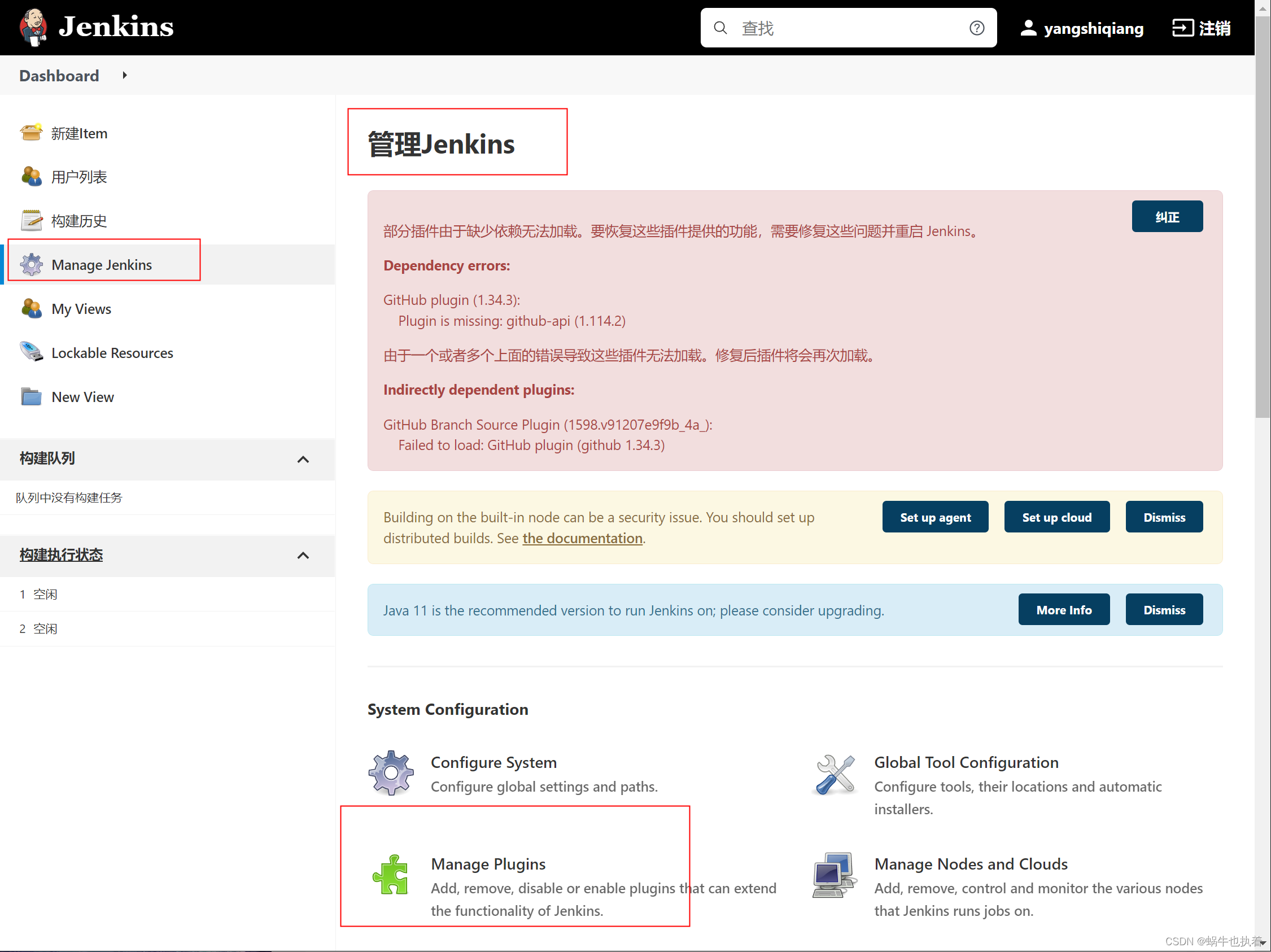1271x952 pixels.
Task: Expand the Dashboard breadcrumb arrow
Action: [x=125, y=75]
